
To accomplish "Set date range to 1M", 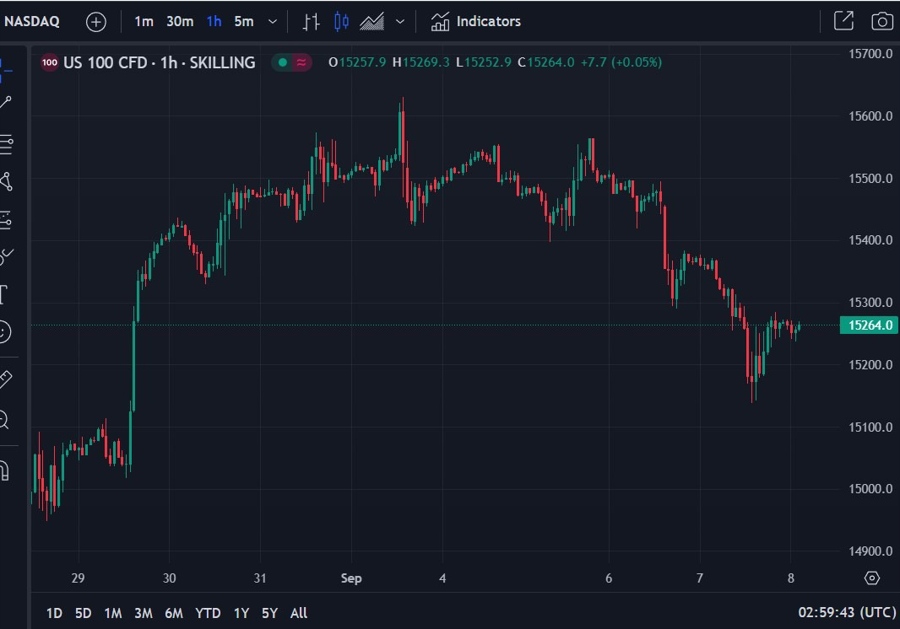I will click(x=113, y=613).
